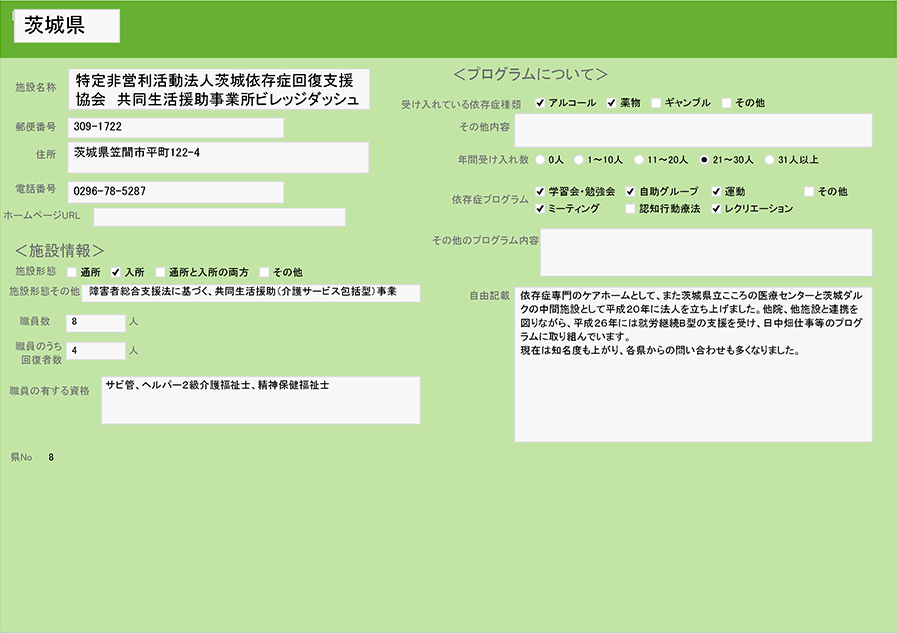Viewport: 897px width, 634px height.
Task: Uncheck the レクリエーション checkbox
Action: [716, 209]
